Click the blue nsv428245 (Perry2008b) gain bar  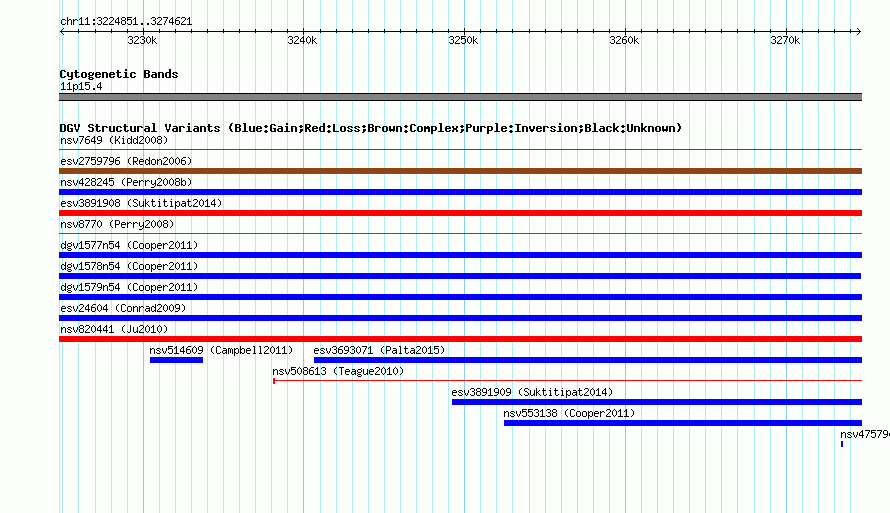point(460,192)
